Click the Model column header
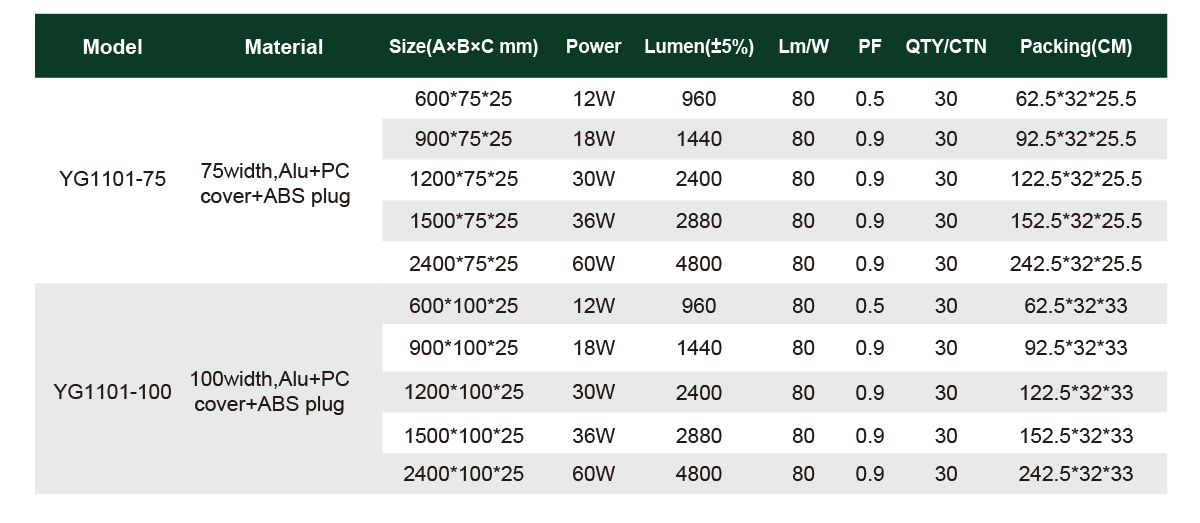The width and height of the screenshot is (1200, 523). pyautogui.click(x=112, y=47)
